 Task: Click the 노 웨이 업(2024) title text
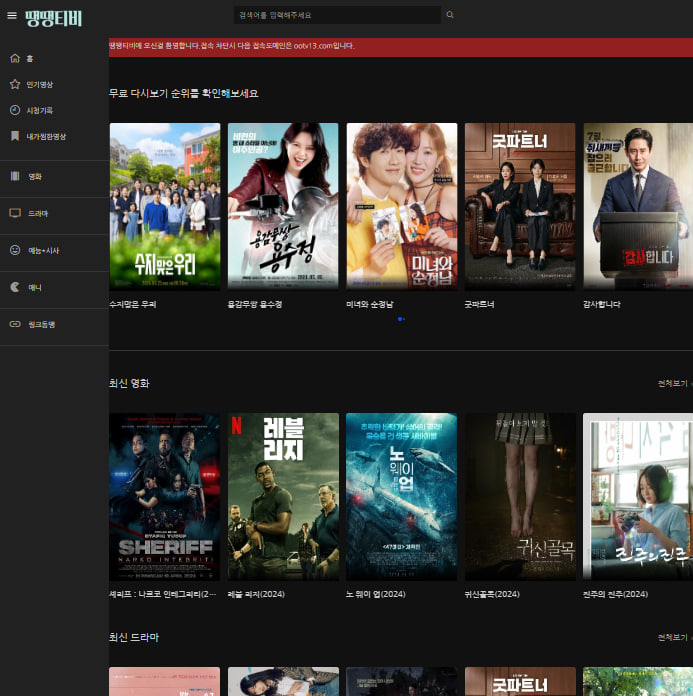[x=376, y=594]
